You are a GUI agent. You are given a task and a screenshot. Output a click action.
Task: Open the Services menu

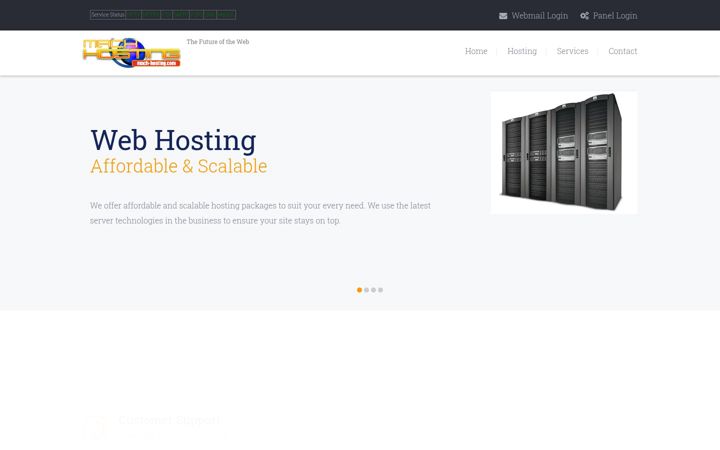click(x=572, y=51)
